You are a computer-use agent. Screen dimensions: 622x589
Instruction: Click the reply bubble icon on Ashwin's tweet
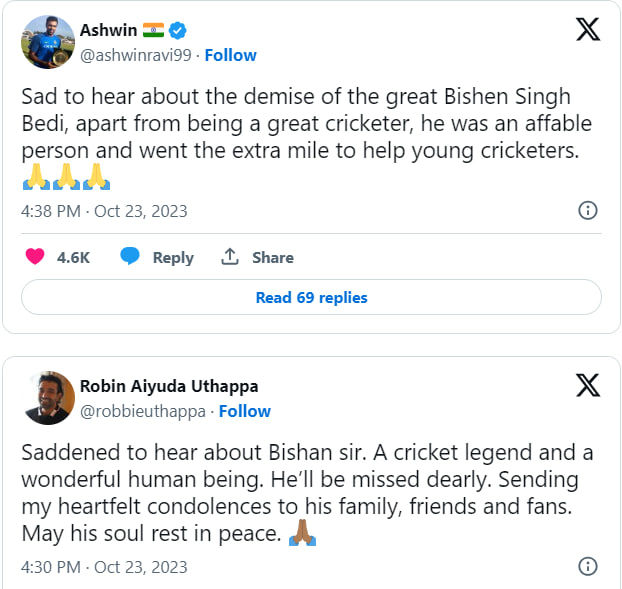pyautogui.click(x=130, y=257)
